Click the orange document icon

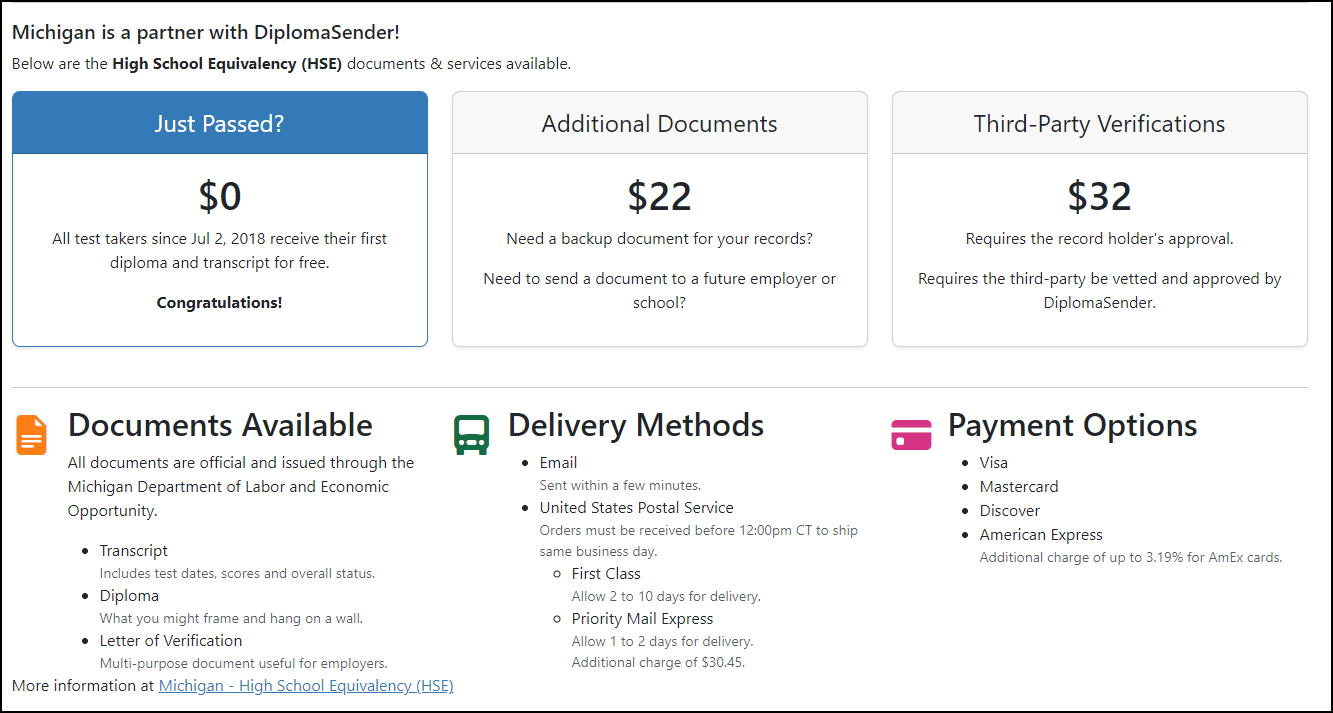click(x=32, y=435)
